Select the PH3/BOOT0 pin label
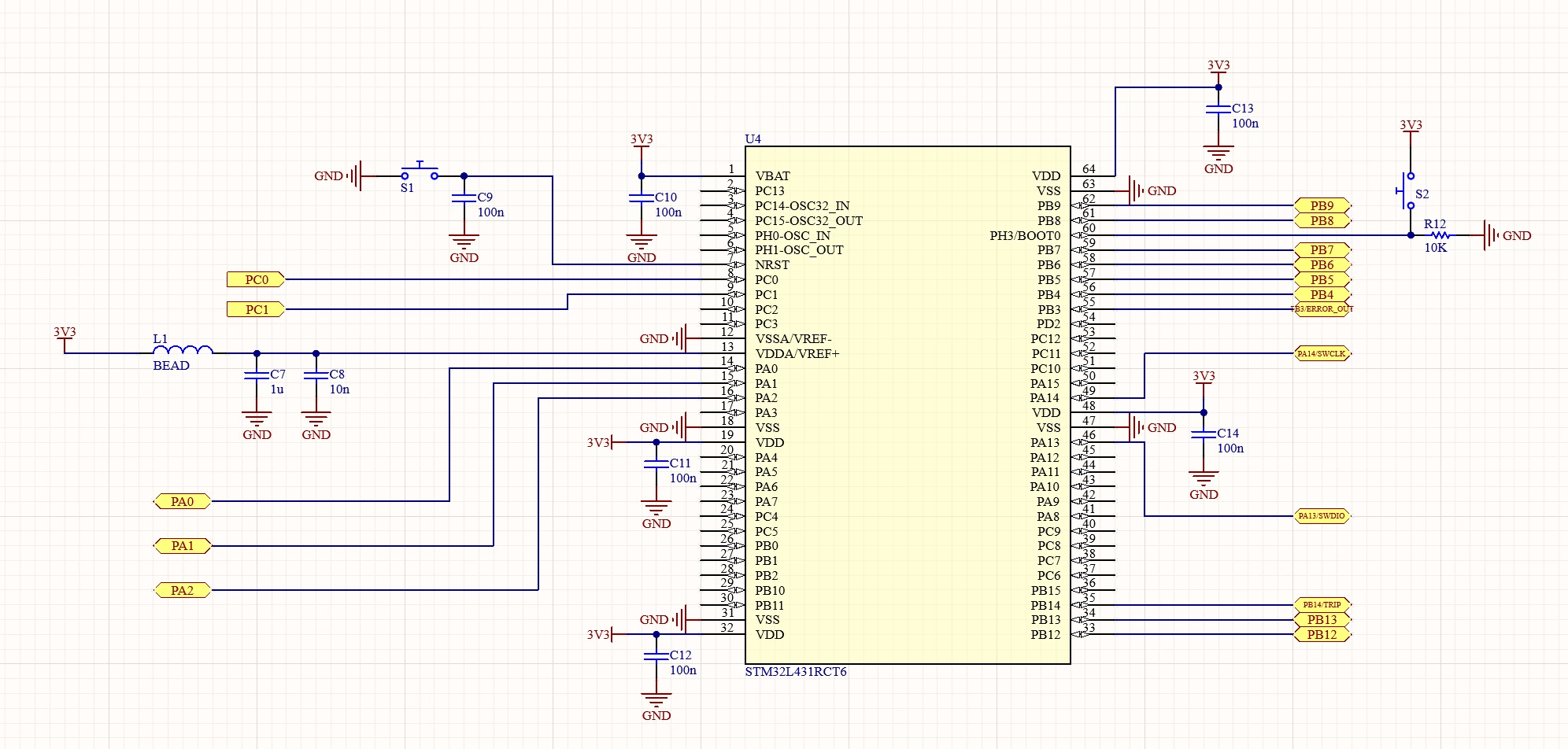 click(x=1025, y=236)
